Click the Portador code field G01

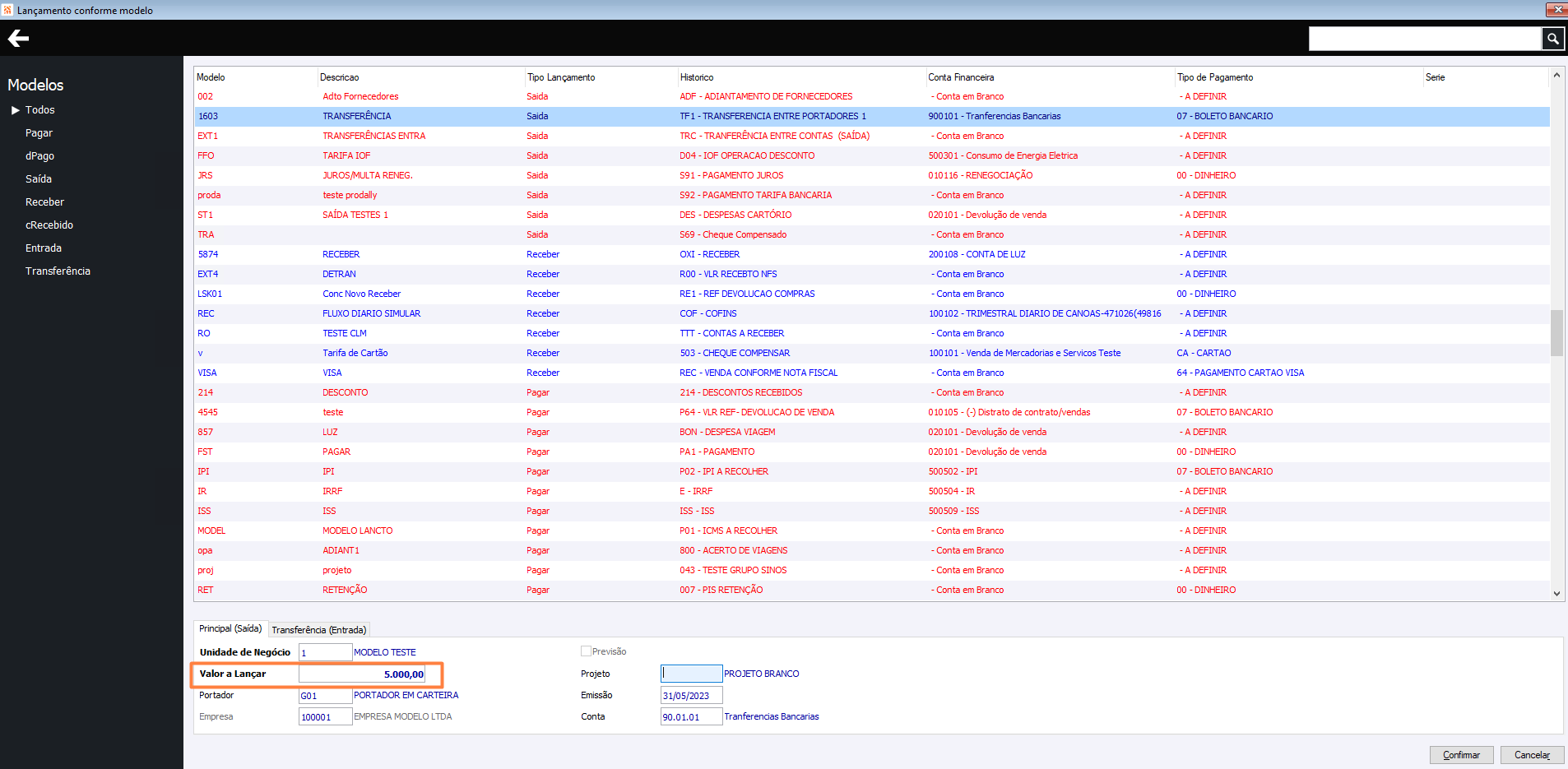point(325,696)
